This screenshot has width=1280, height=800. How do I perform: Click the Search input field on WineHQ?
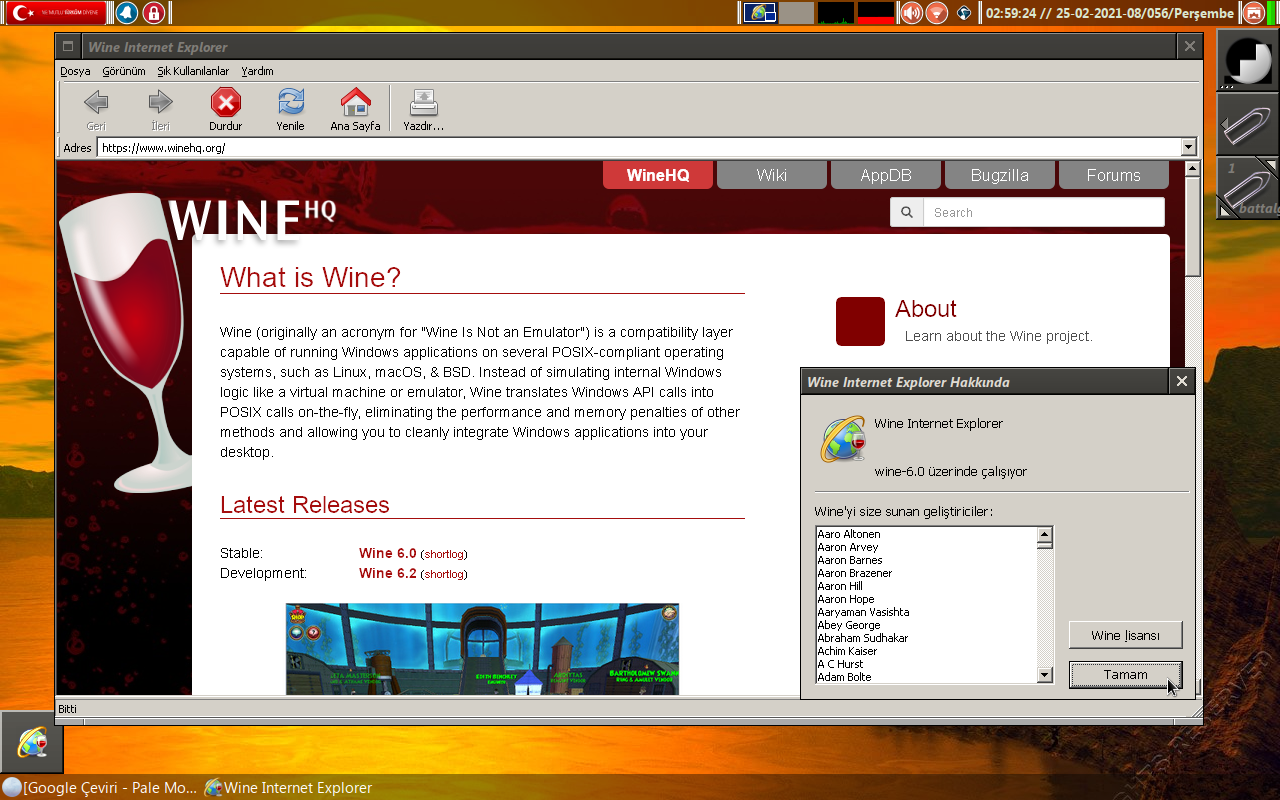click(x=1044, y=212)
